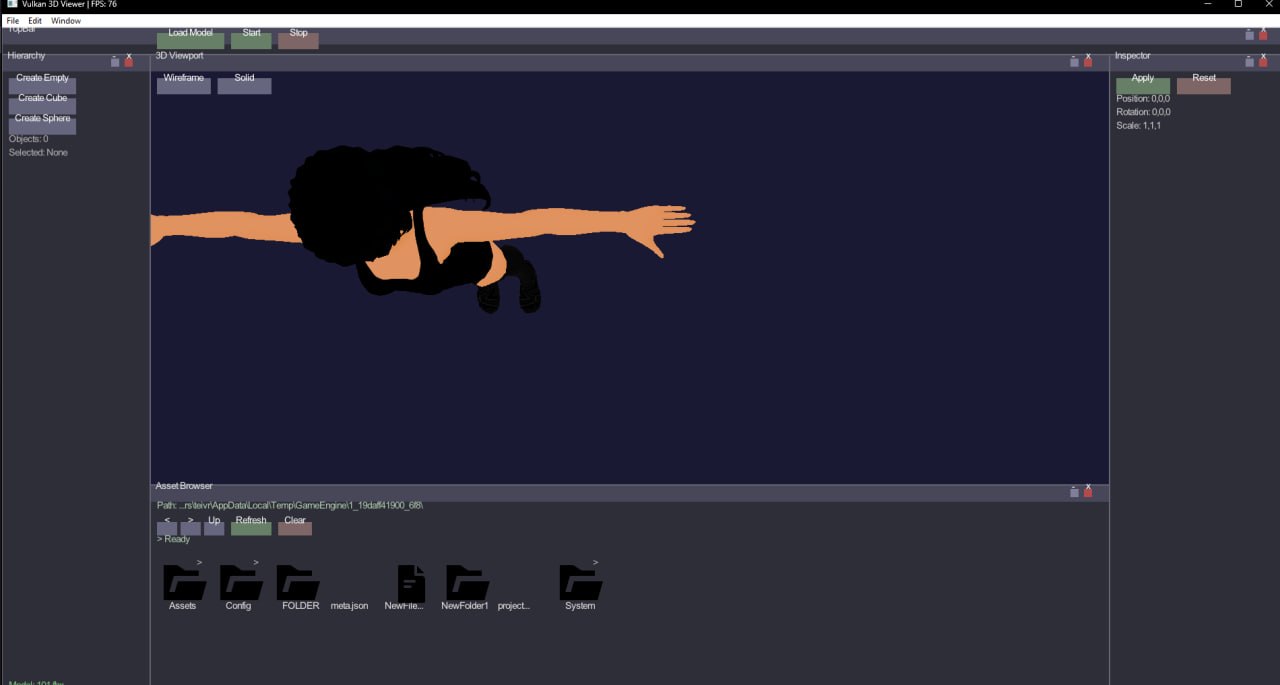Select the meta.json file
This screenshot has height=685, width=1280.
click(349, 606)
